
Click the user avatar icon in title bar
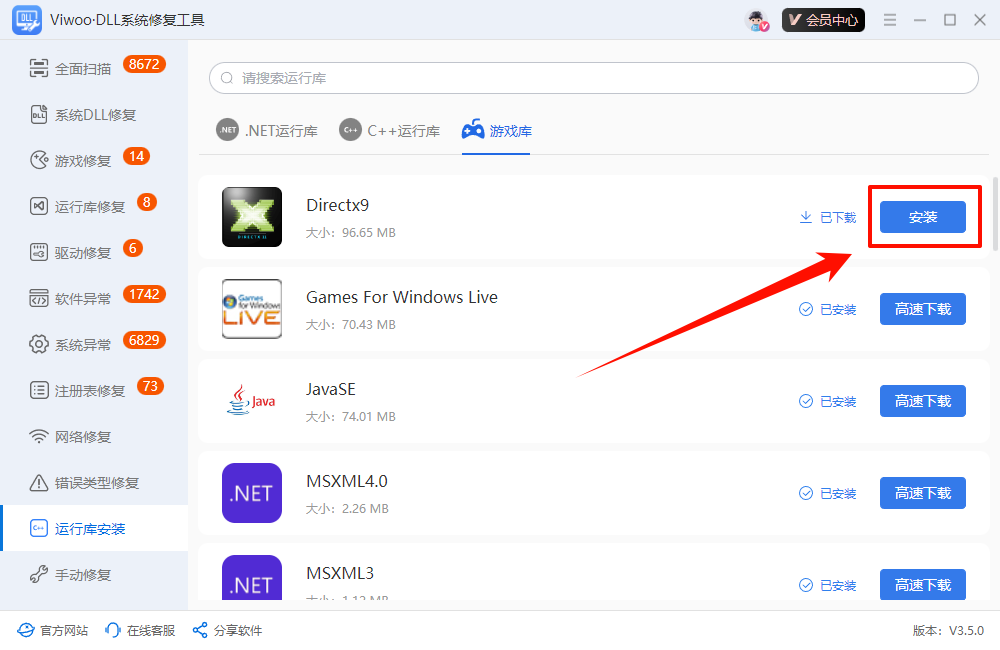click(757, 20)
